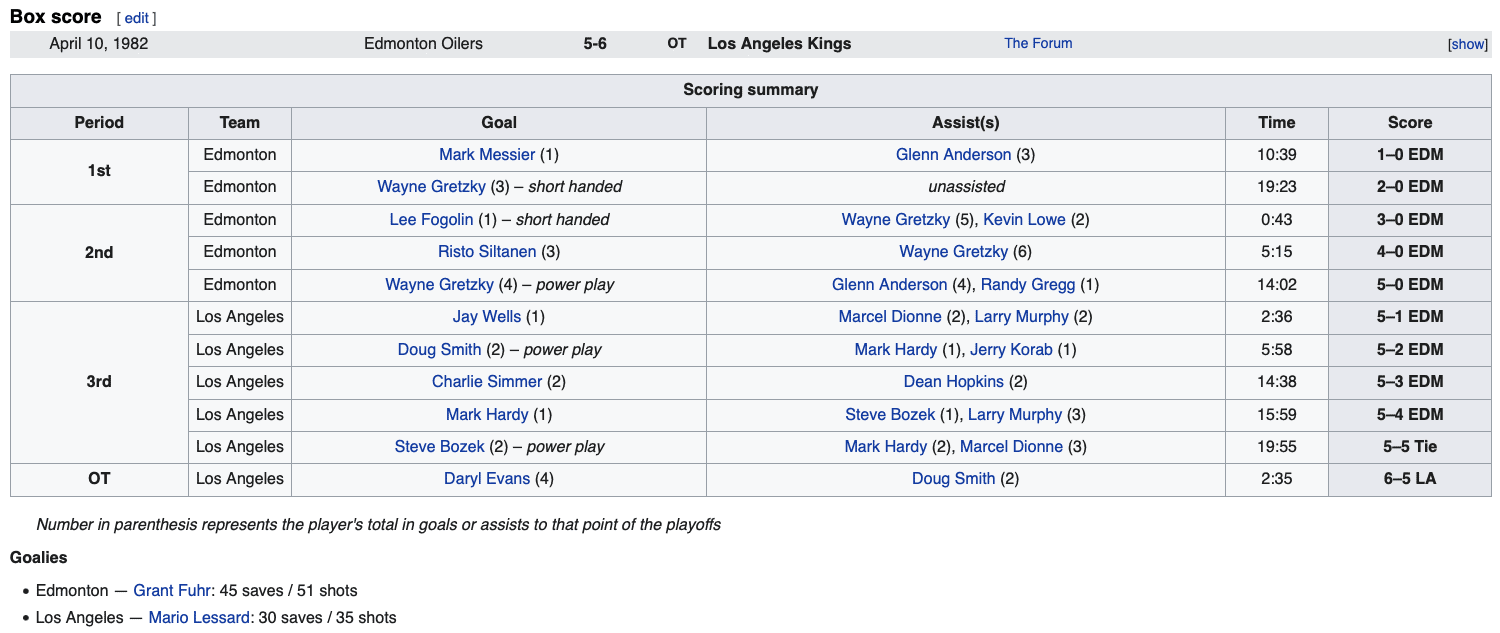Viewport: 1500px width, 633px height.
Task: Click Randy Gregg in the Assist(s) column
Action: click(1028, 284)
